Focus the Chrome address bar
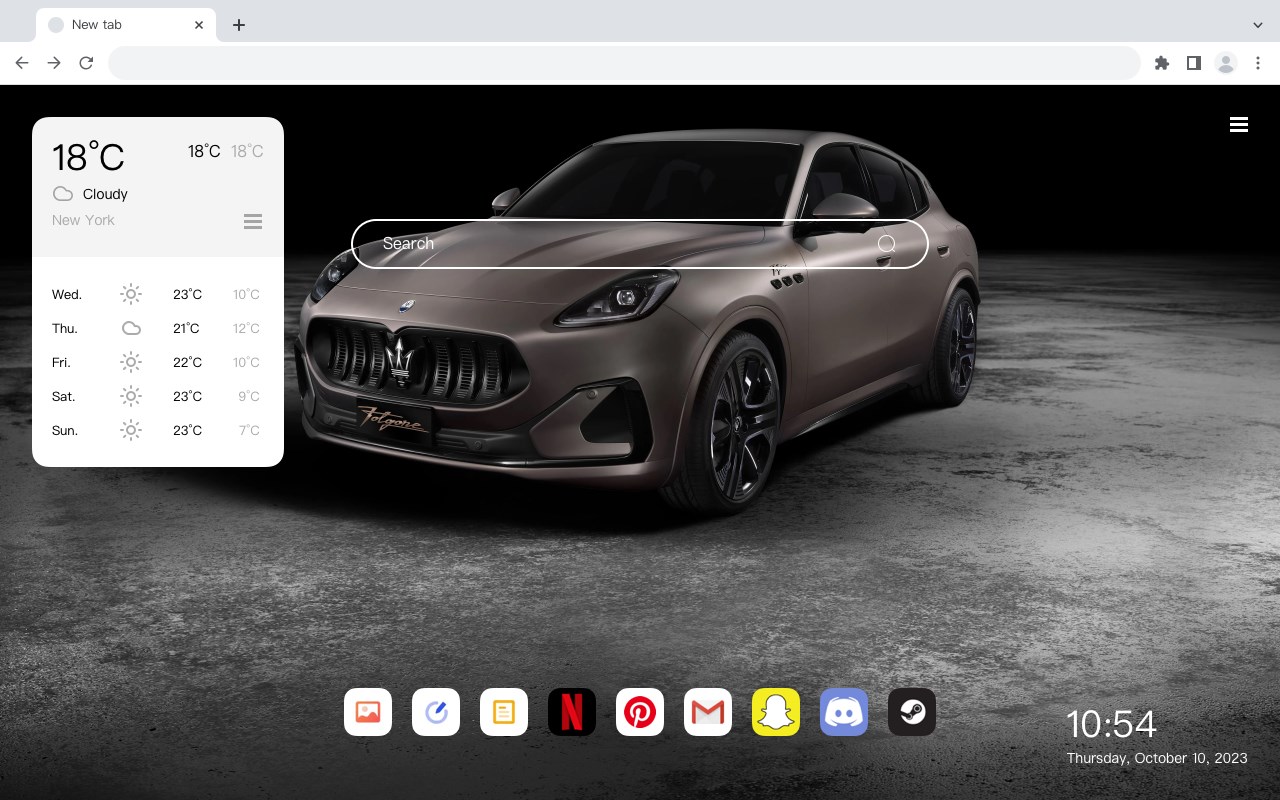Screen dimensions: 1280x800 tap(624, 63)
